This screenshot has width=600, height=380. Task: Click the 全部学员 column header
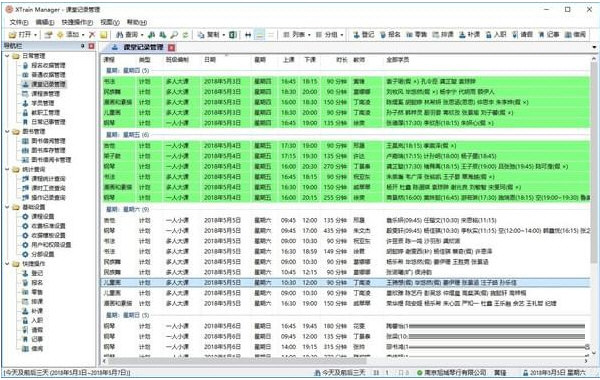click(x=398, y=60)
